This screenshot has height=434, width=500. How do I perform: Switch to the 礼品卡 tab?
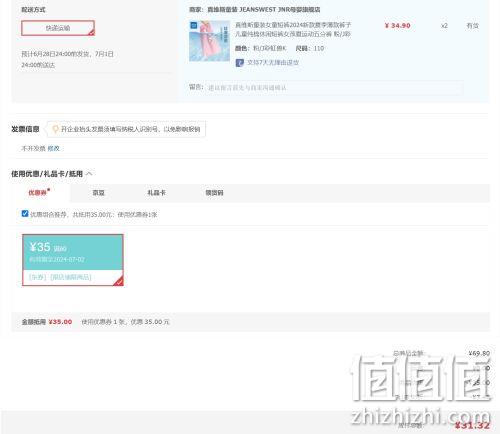pyautogui.click(x=156, y=193)
